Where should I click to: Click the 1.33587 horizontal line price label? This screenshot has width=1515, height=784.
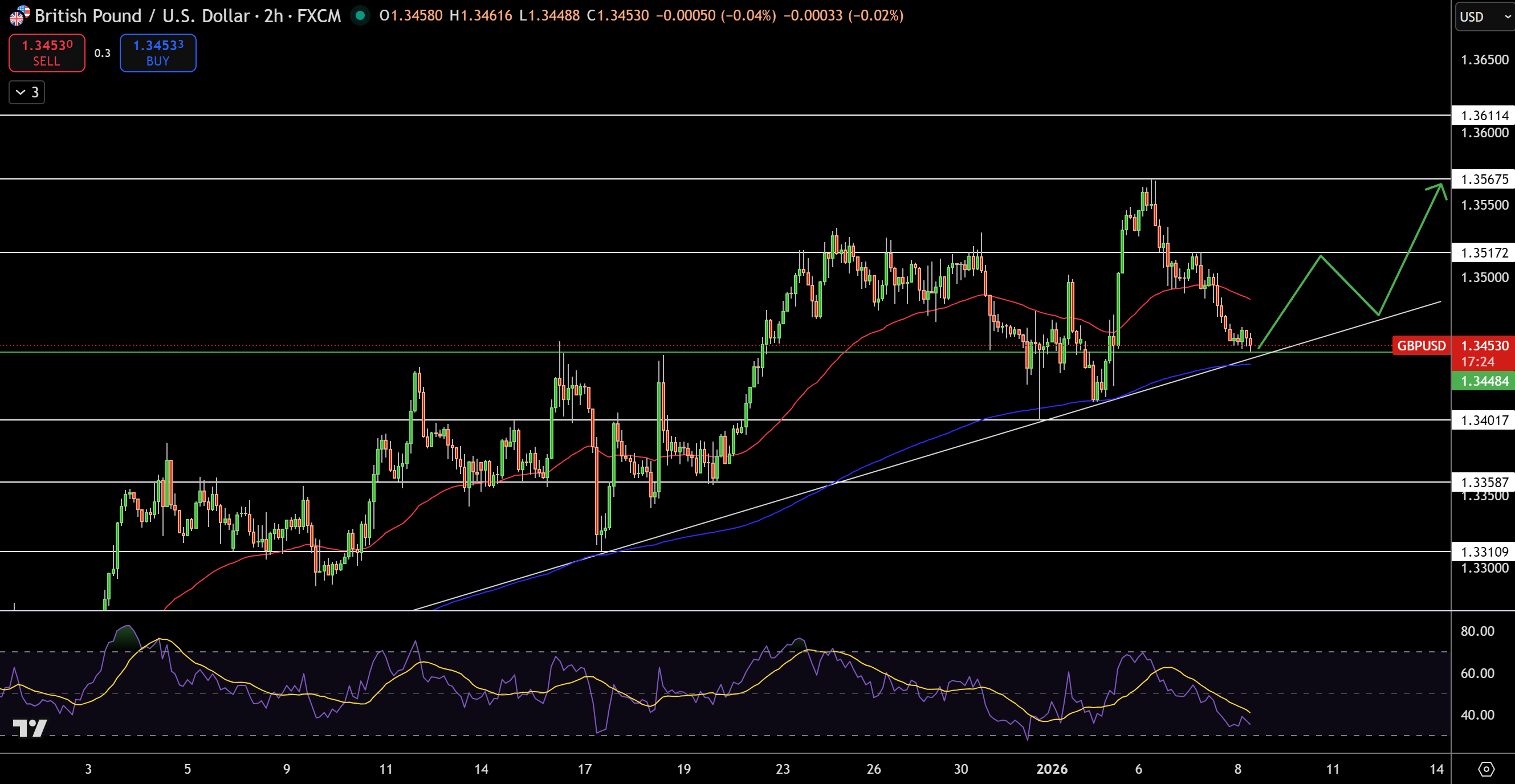[x=1483, y=482]
